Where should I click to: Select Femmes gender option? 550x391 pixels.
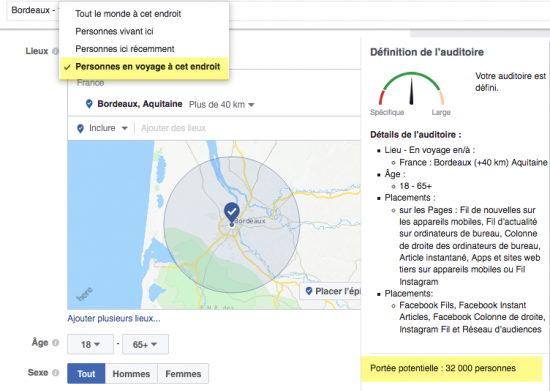tap(183, 373)
